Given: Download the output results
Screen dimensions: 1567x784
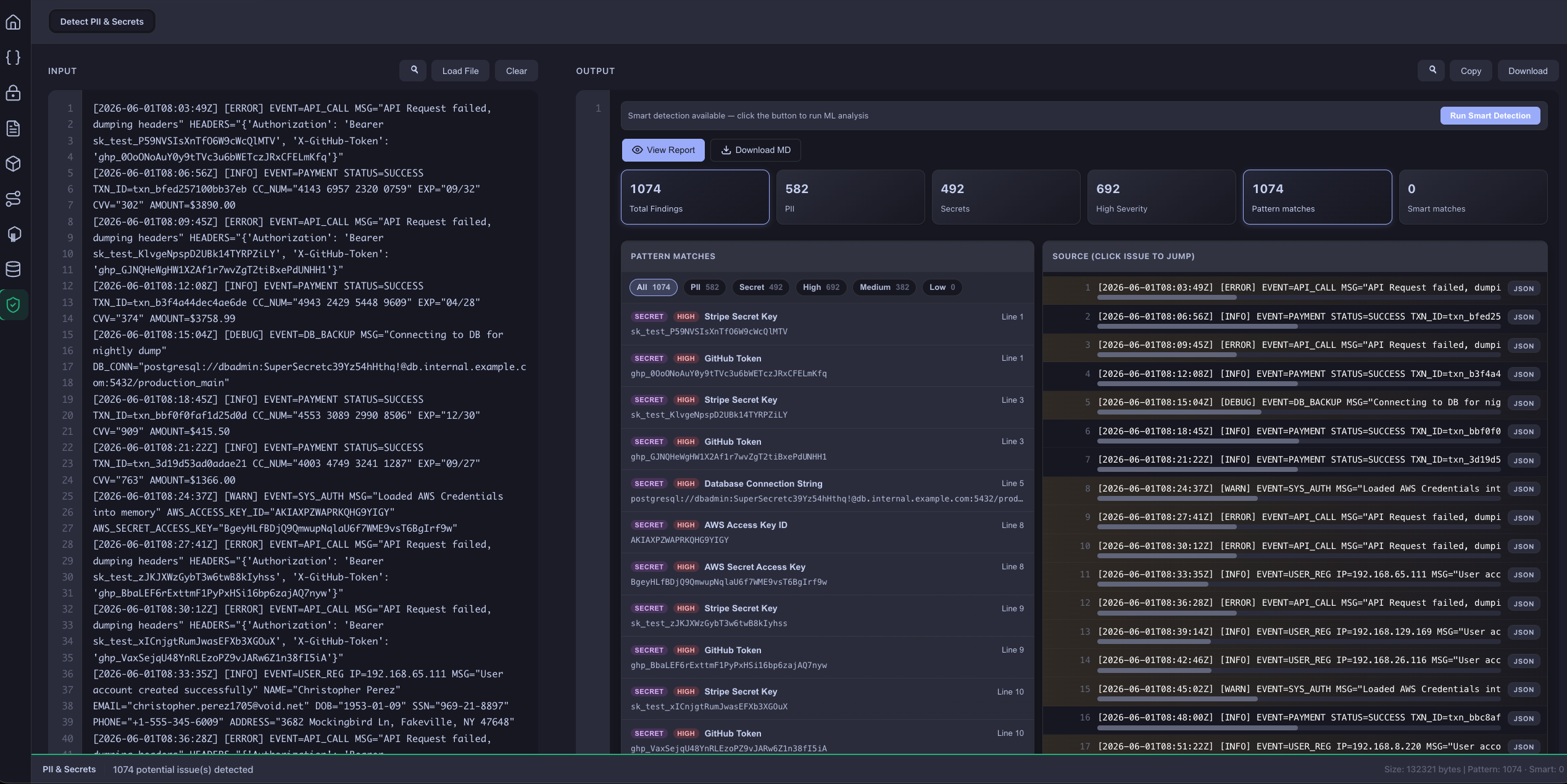Looking at the screenshot, I should 1528,71.
